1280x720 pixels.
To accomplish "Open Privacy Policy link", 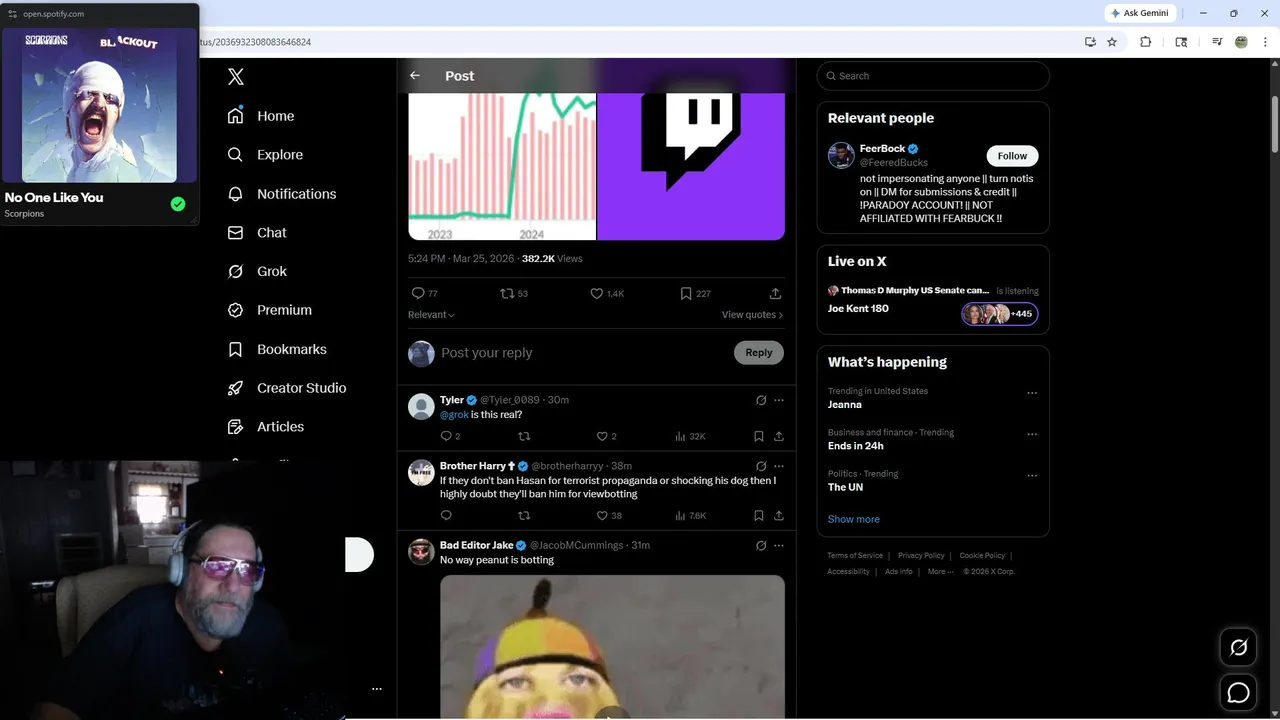I will pos(921,555).
